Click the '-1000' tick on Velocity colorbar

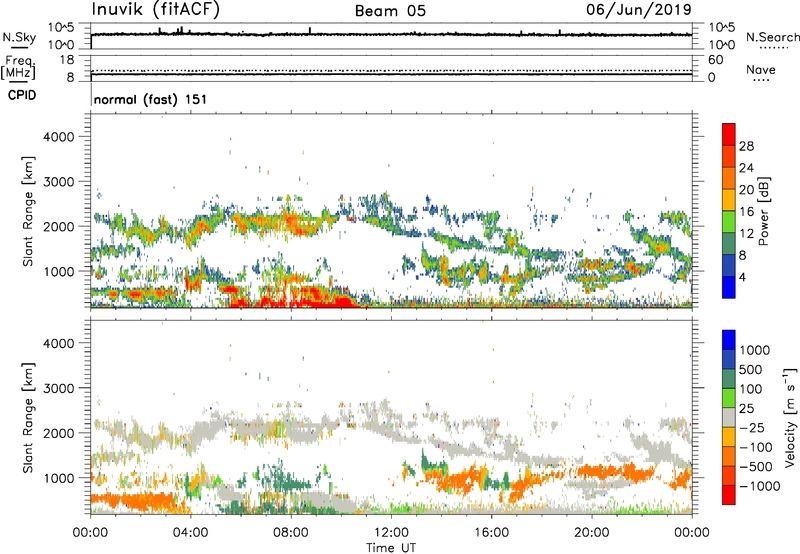[760, 486]
